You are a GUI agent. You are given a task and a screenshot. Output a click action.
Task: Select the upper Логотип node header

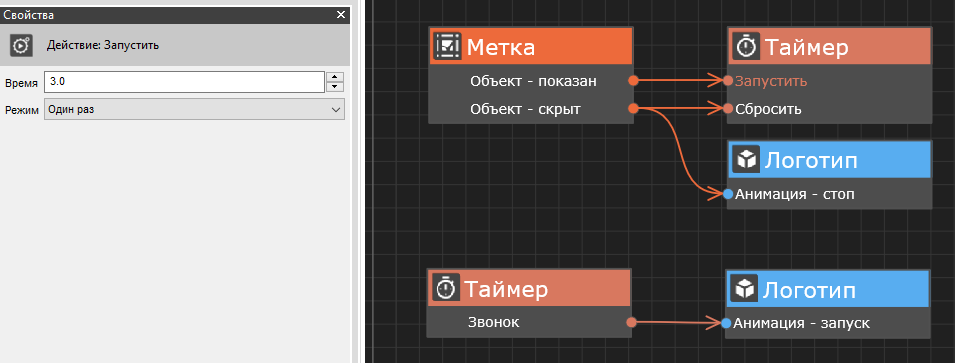[830, 160]
